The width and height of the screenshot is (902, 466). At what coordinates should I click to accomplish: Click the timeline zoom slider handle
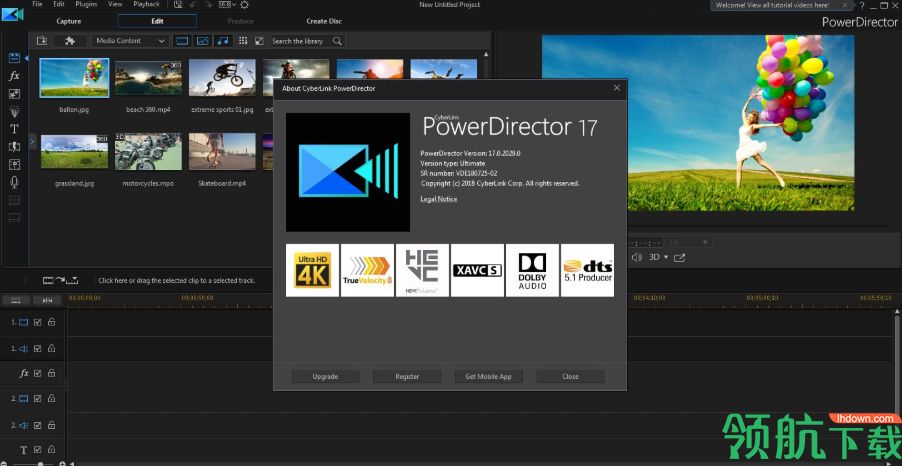40,464
